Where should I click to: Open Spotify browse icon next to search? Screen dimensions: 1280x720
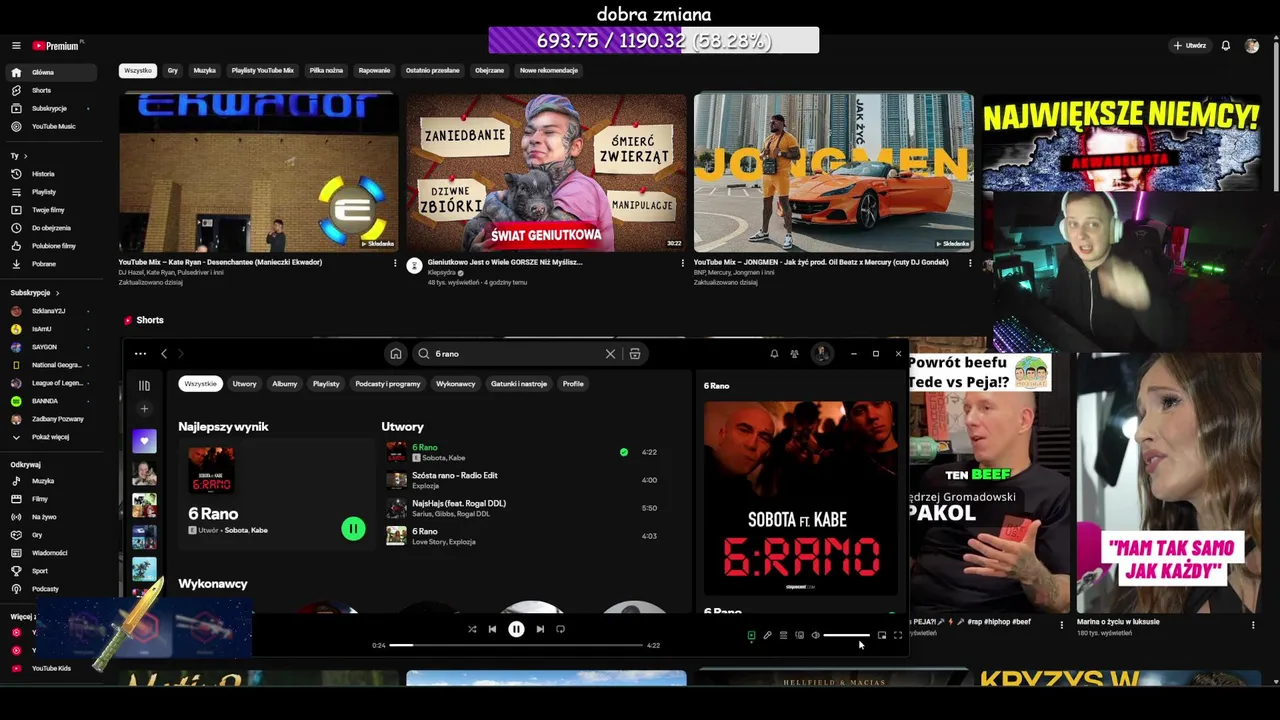click(635, 354)
